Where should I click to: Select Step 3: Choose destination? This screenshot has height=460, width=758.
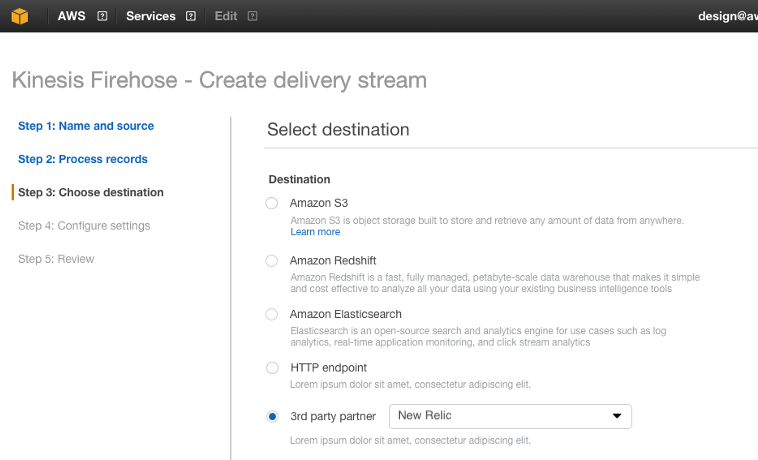91,192
